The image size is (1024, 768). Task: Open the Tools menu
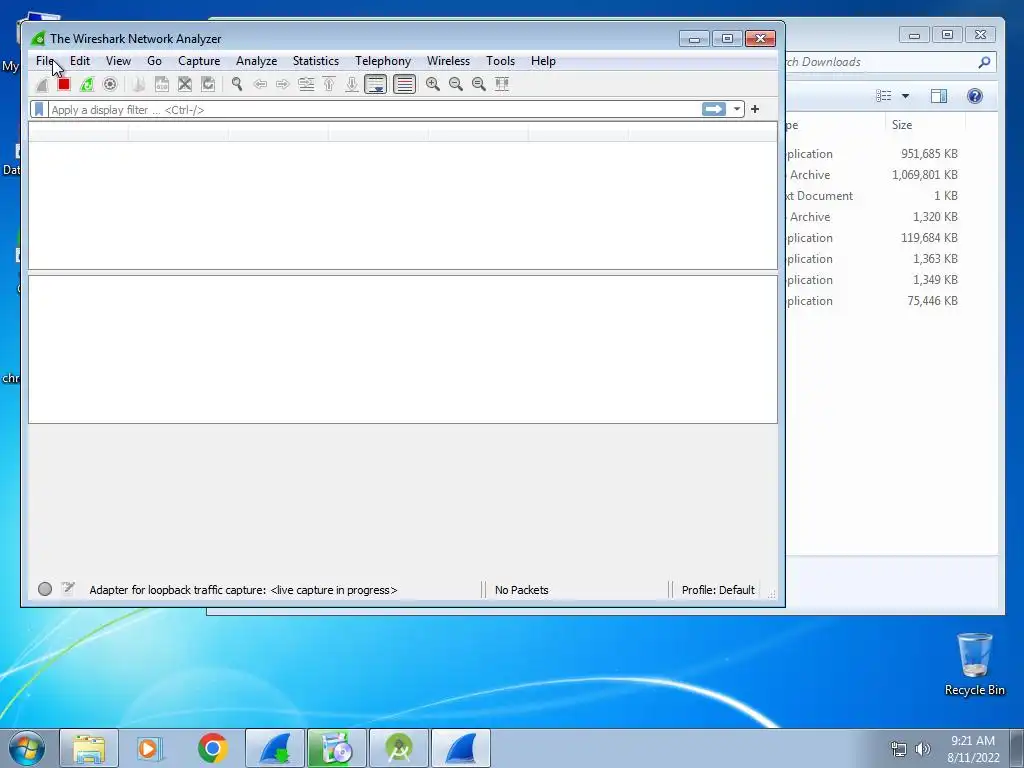tap(500, 61)
